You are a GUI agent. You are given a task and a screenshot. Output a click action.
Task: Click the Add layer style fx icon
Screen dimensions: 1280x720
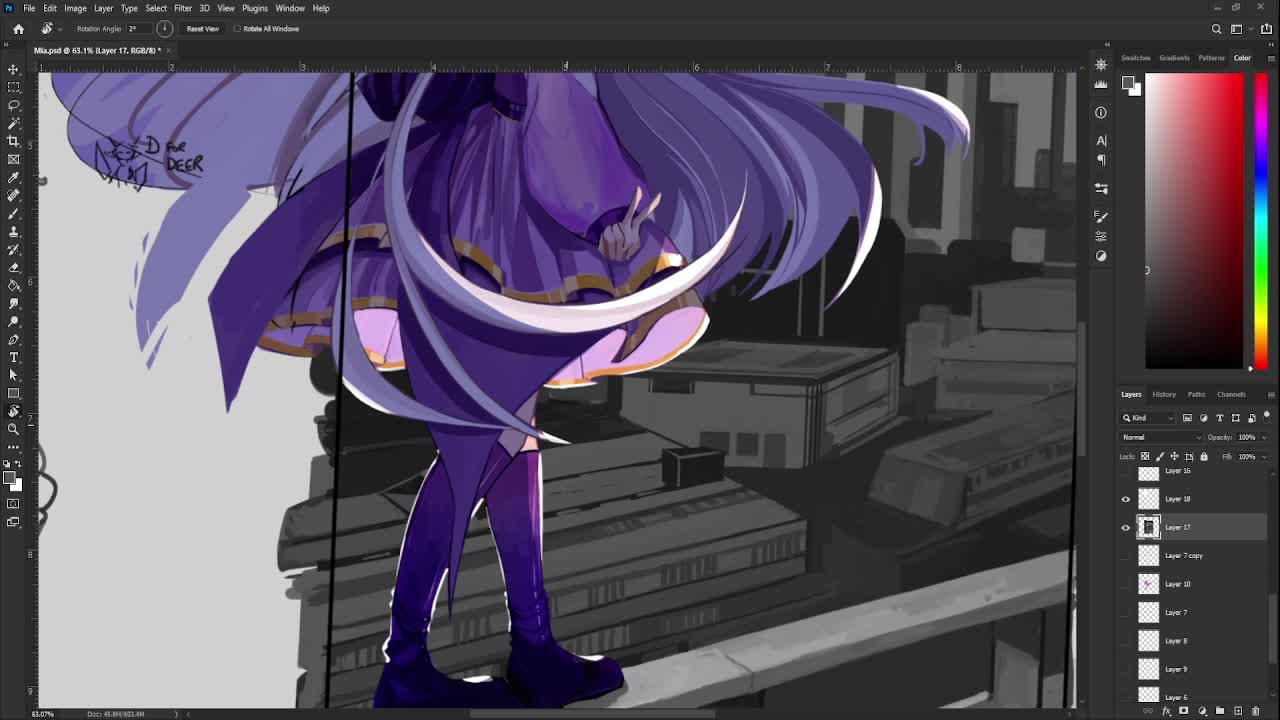click(1167, 711)
